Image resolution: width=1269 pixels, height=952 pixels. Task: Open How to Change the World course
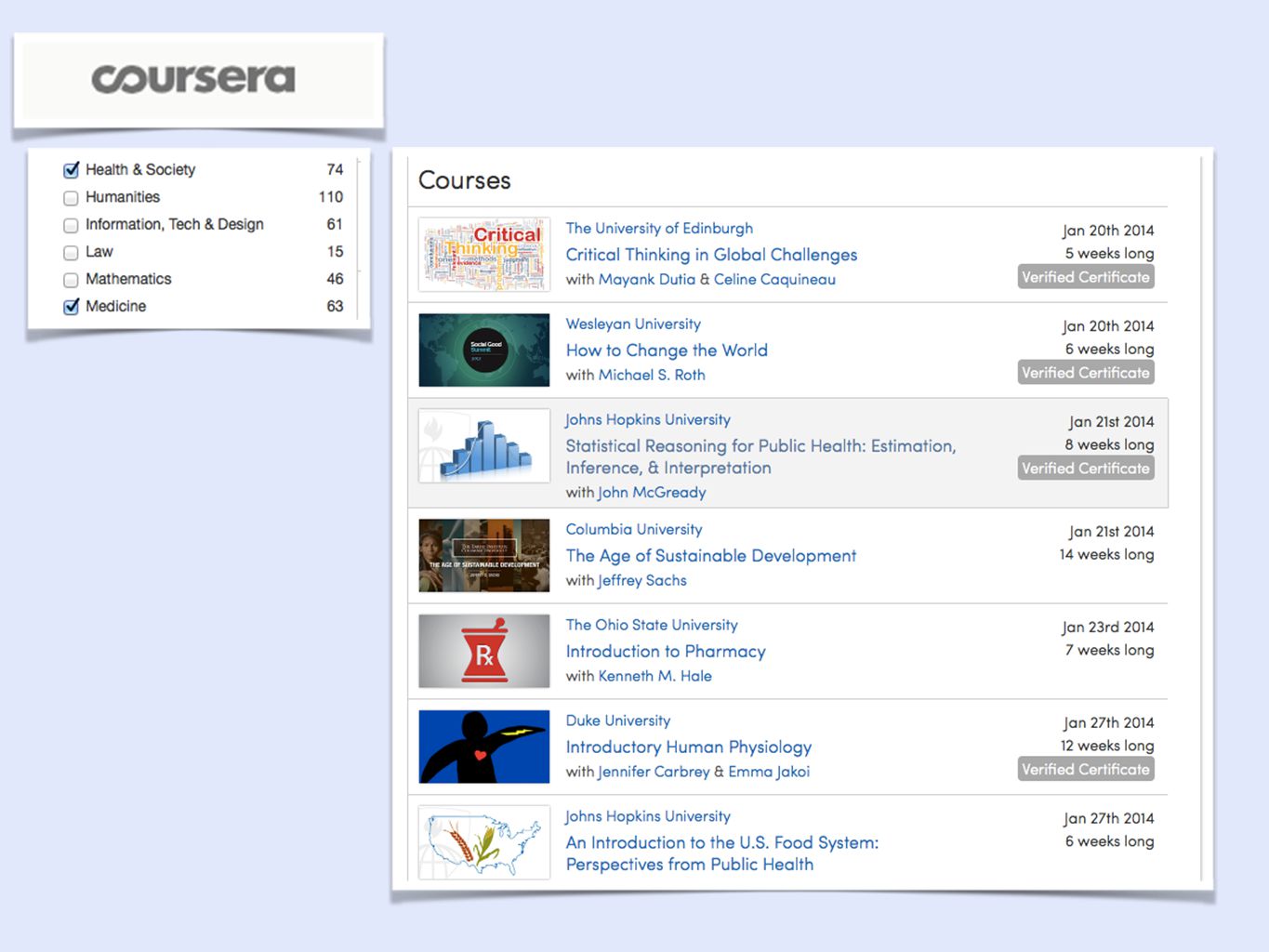click(667, 350)
